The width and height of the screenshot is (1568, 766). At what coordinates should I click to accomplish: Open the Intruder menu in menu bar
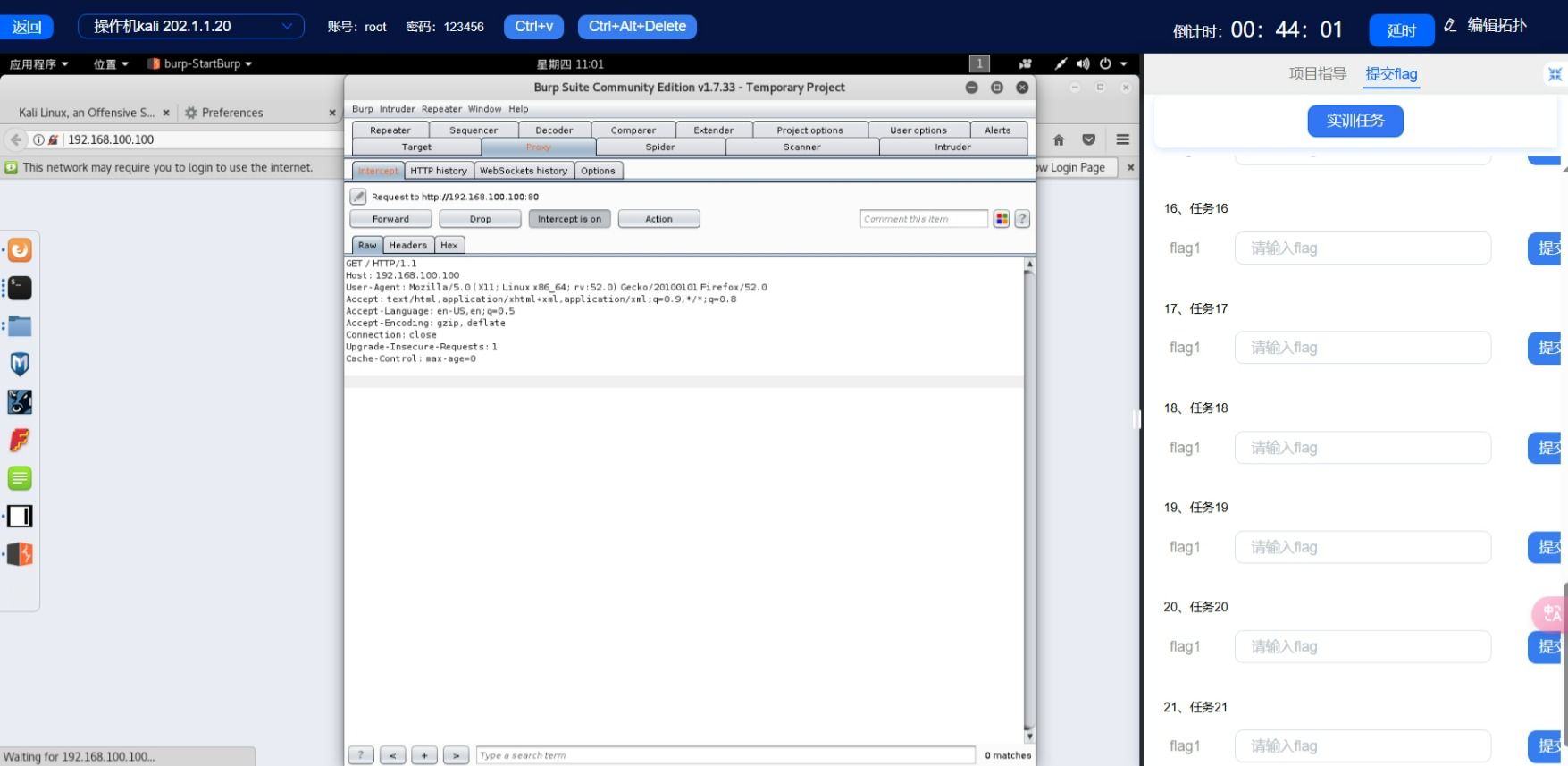pyautogui.click(x=397, y=109)
